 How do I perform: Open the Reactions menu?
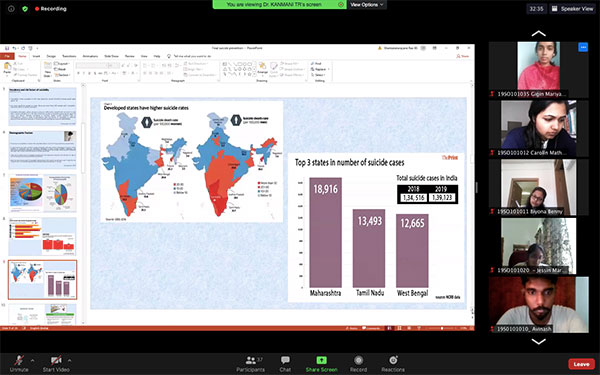pyautogui.click(x=393, y=360)
